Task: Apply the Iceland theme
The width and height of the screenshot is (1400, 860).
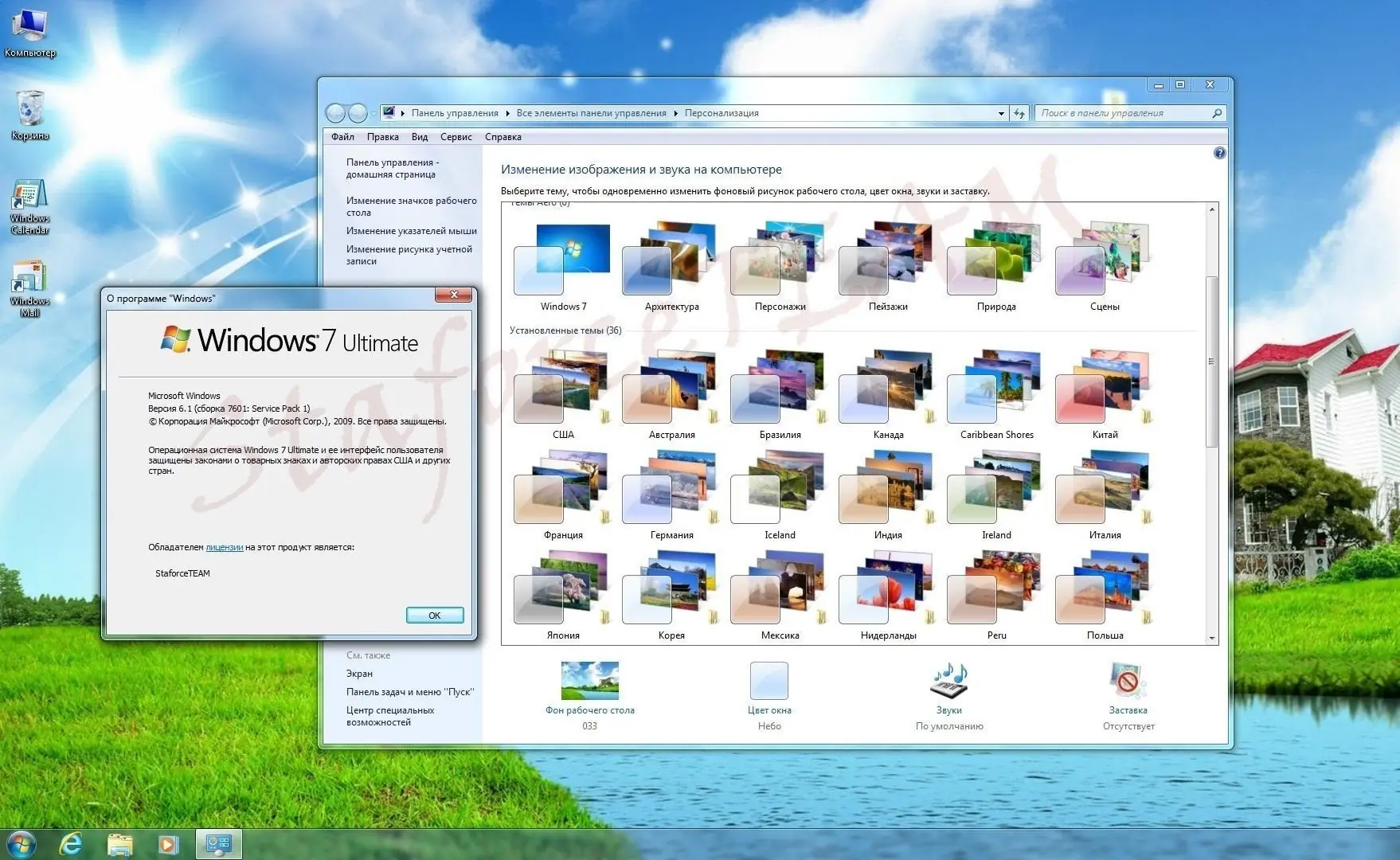Action: (x=780, y=495)
